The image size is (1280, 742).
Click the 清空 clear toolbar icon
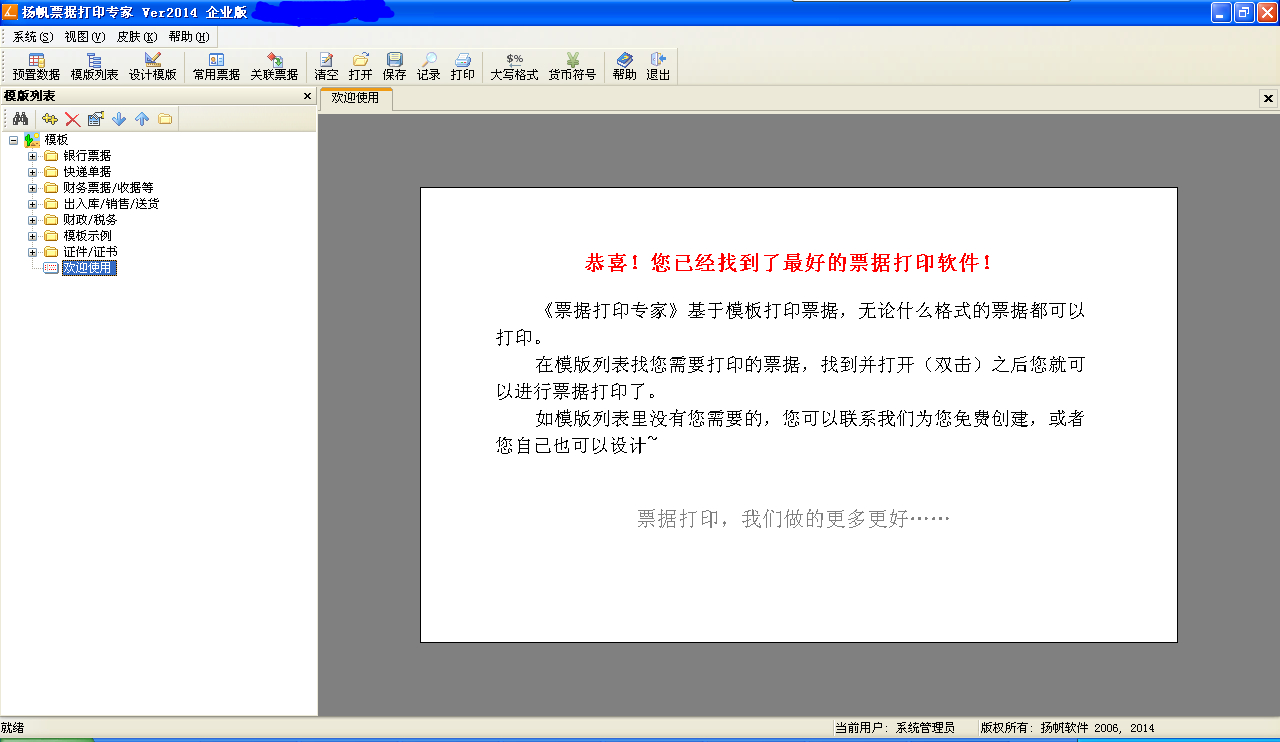(326, 67)
